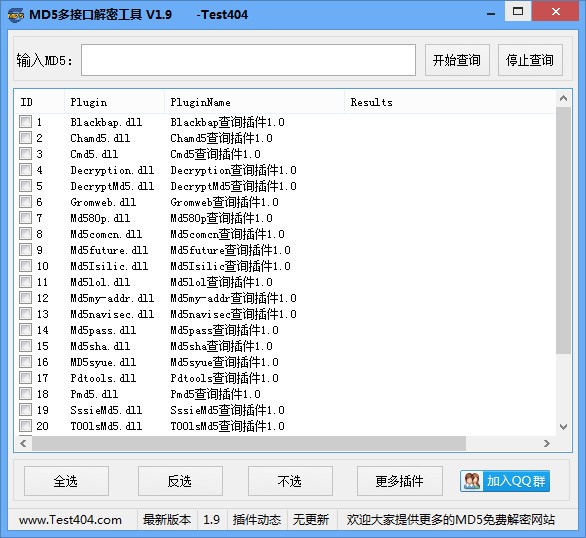Click the QQ group avatar icon

click(472, 481)
